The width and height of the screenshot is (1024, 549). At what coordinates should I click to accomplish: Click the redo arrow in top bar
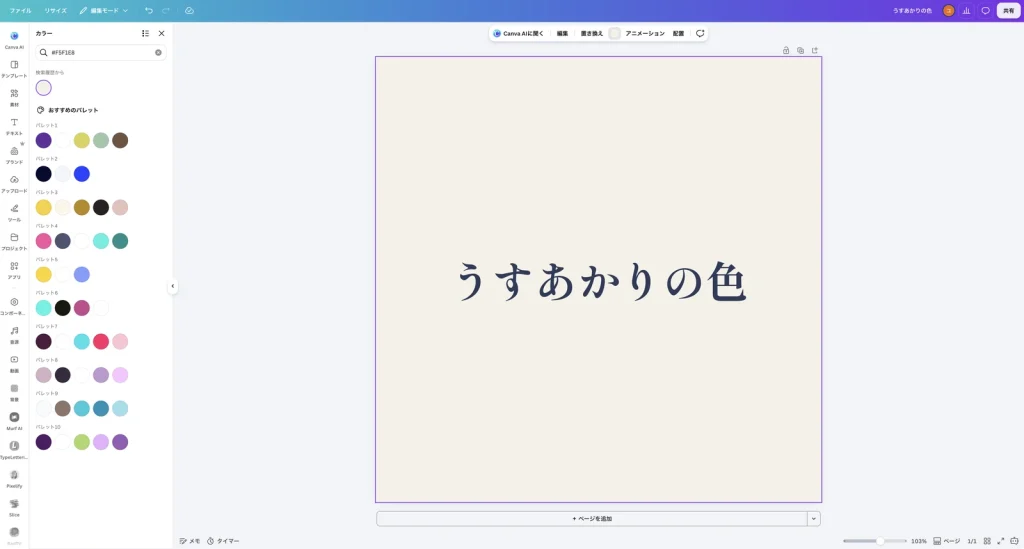click(166, 10)
